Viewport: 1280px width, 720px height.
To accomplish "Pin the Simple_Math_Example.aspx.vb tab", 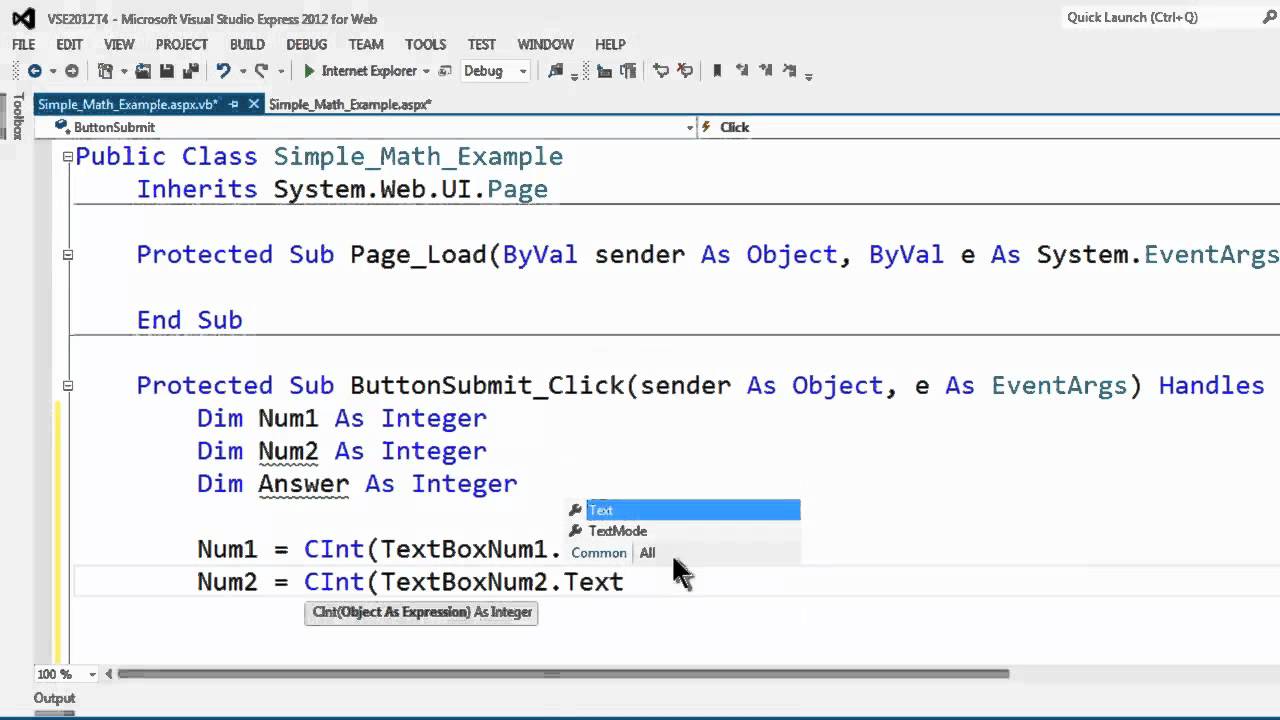I will point(234,104).
